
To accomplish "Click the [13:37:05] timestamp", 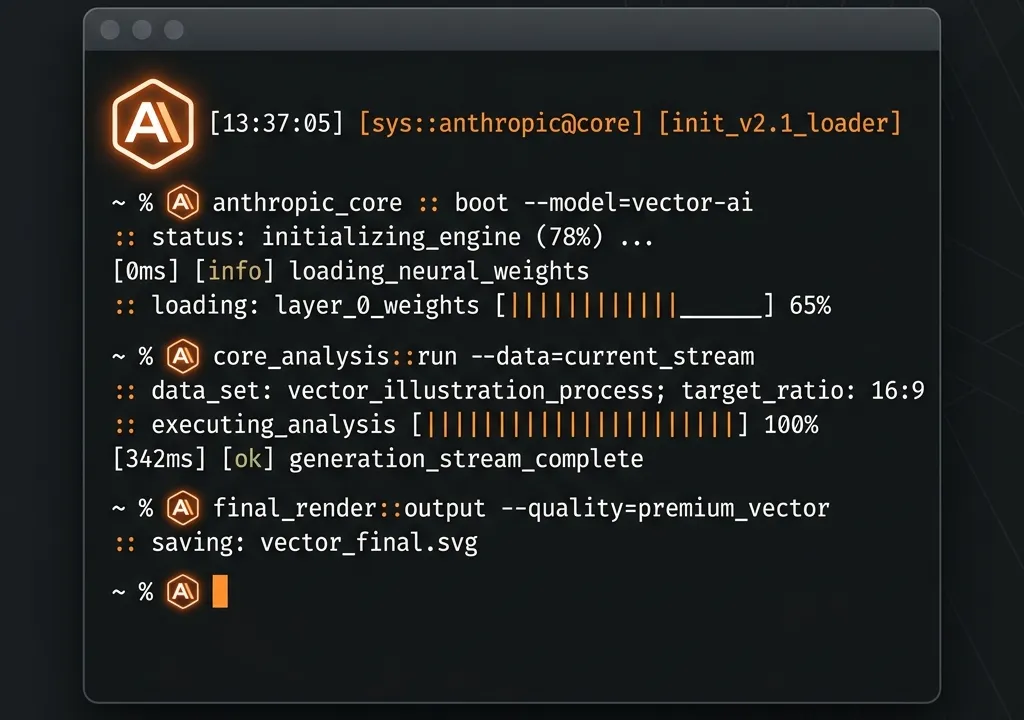I will (x=276, y=123).
